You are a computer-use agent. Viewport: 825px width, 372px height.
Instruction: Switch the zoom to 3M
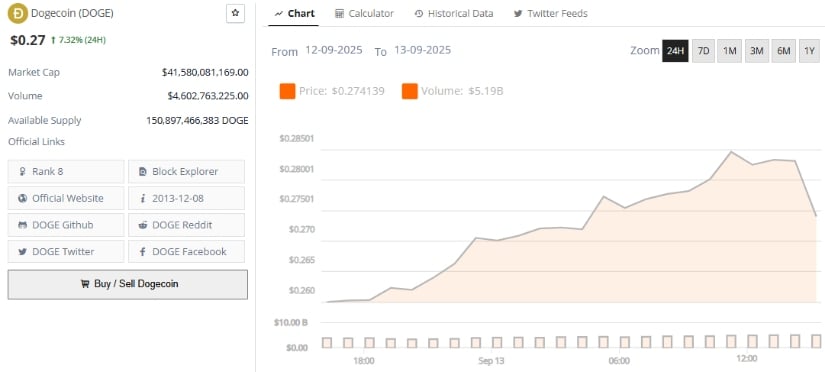[x=757, y=51]
